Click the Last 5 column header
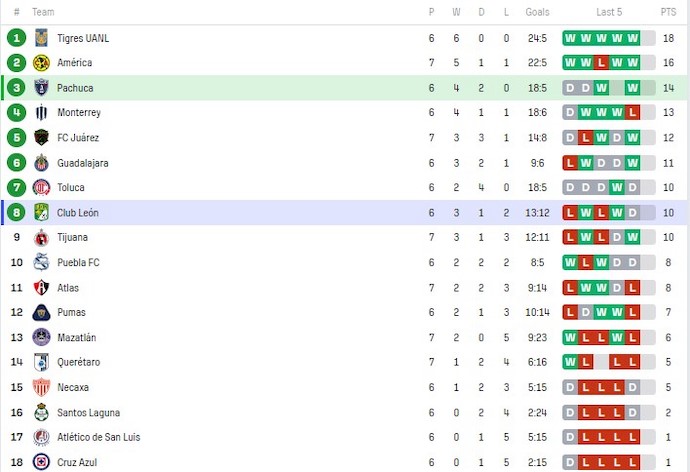The image size is (690, 472). [x=609, y=12]
